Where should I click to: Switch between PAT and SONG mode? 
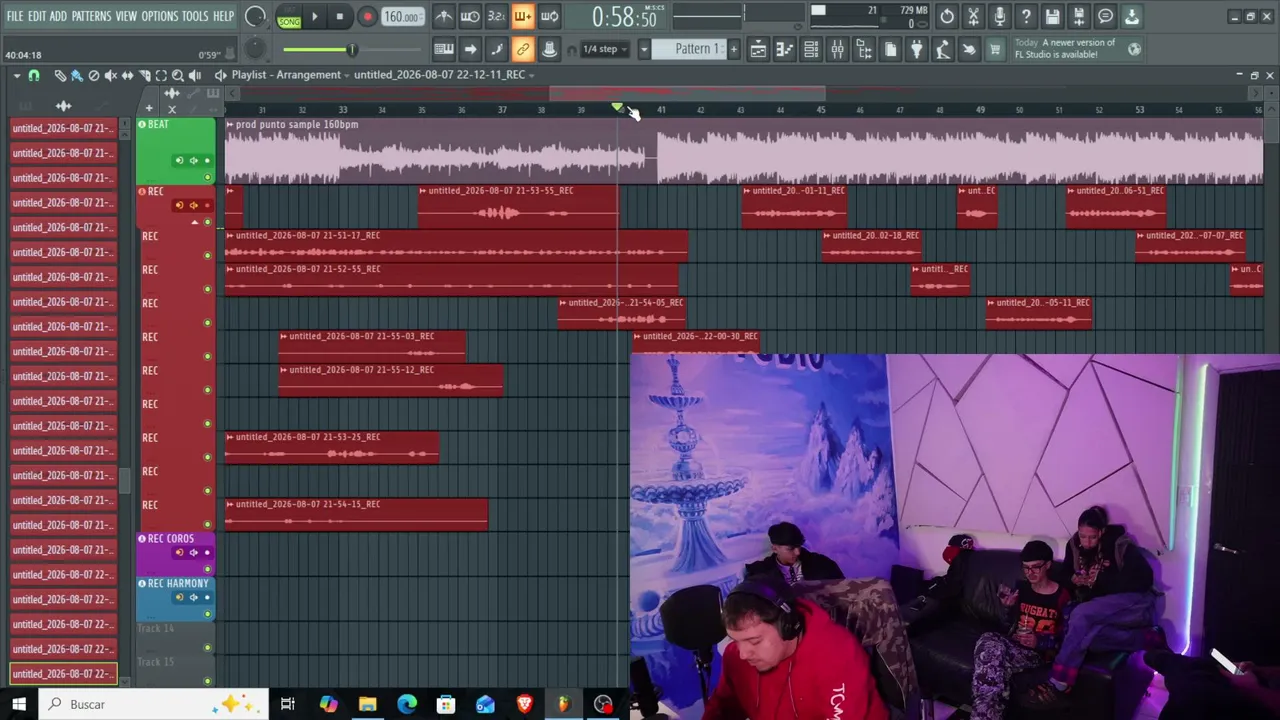pyautogui.click(x=289, y=17)
